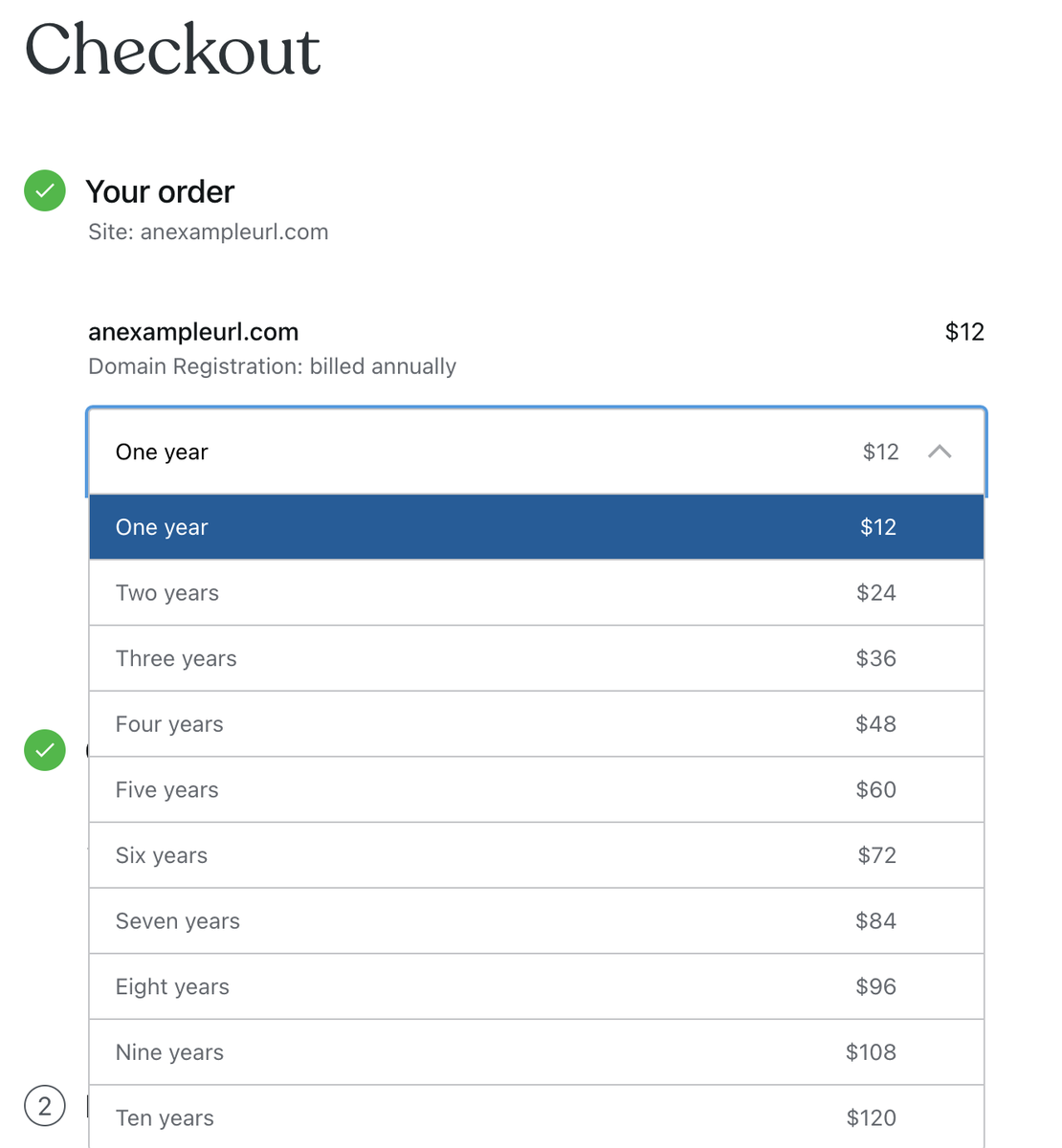Select the Three years option
1062x1148 pixels.
pos(536,658)
